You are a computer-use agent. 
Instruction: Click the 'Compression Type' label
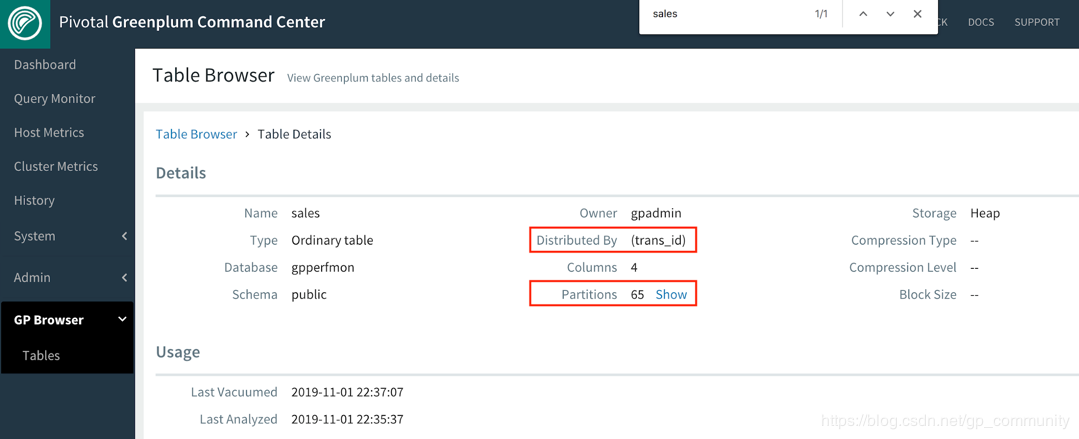click(904, 240)
